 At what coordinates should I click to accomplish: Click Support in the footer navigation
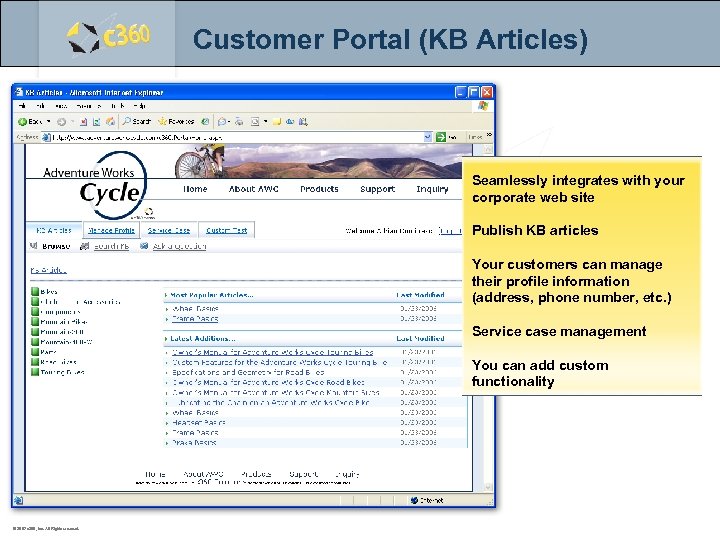pos(303,474)
